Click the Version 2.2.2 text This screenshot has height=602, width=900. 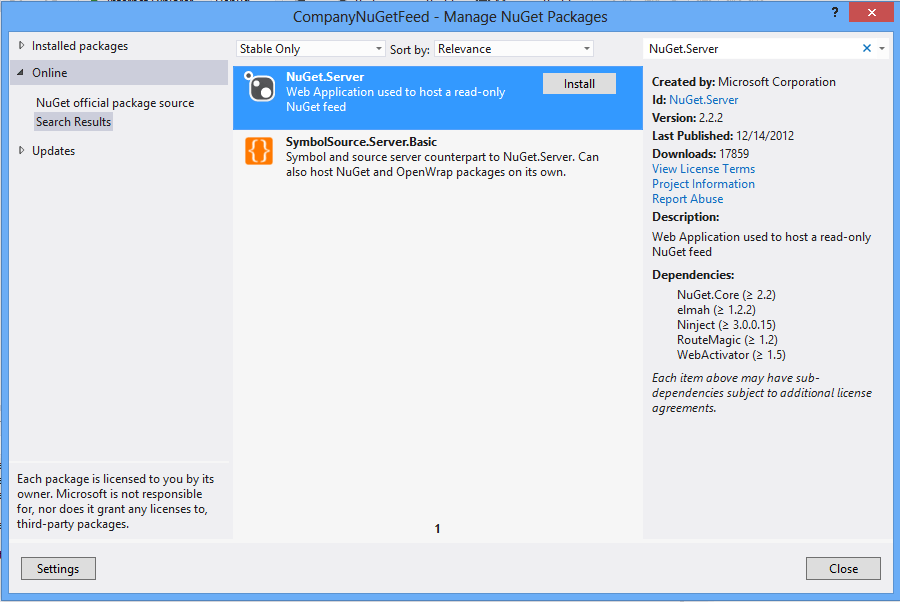tap(688, 118)
